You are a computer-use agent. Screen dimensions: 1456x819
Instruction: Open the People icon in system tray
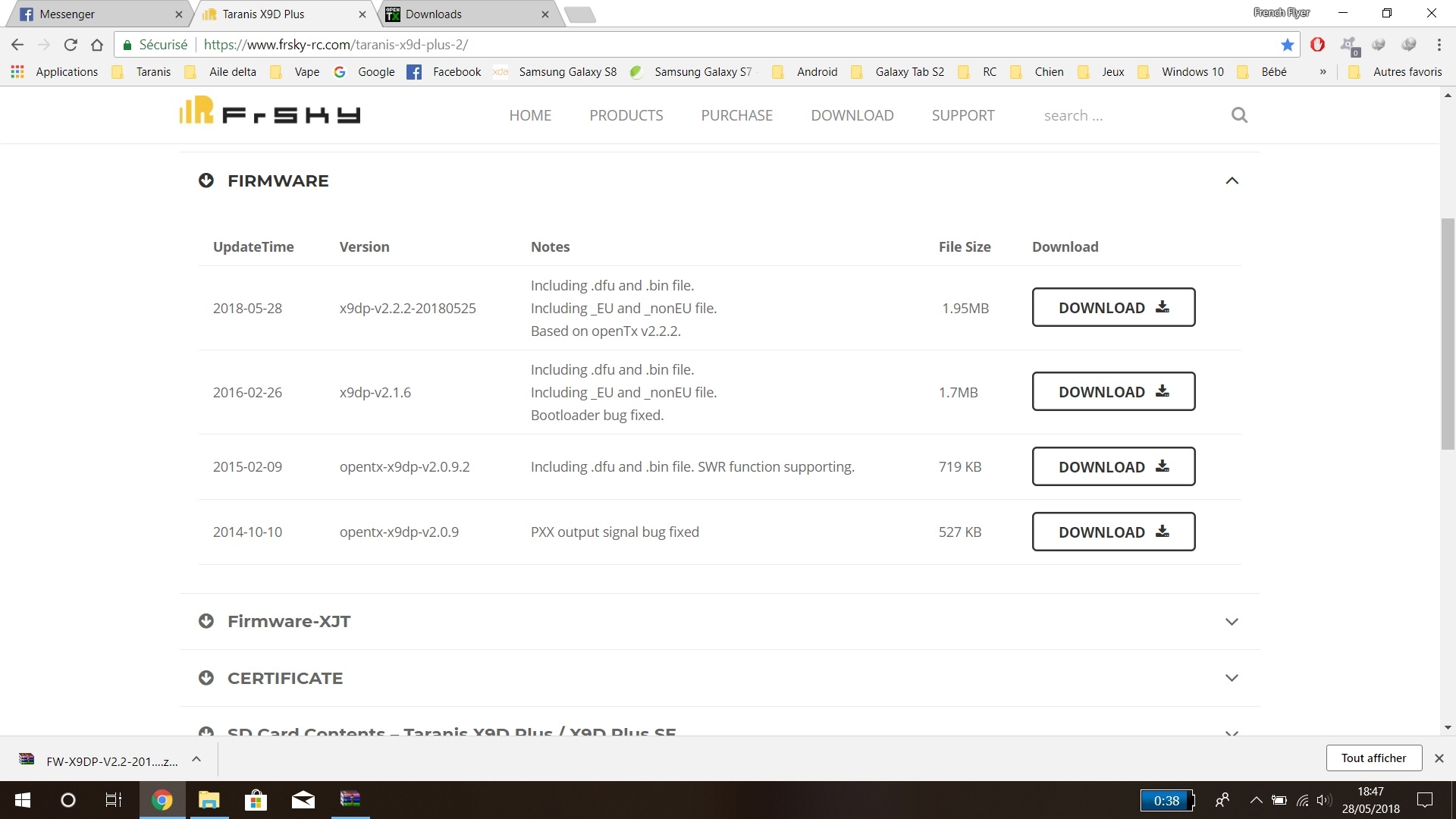(1222, 800)
